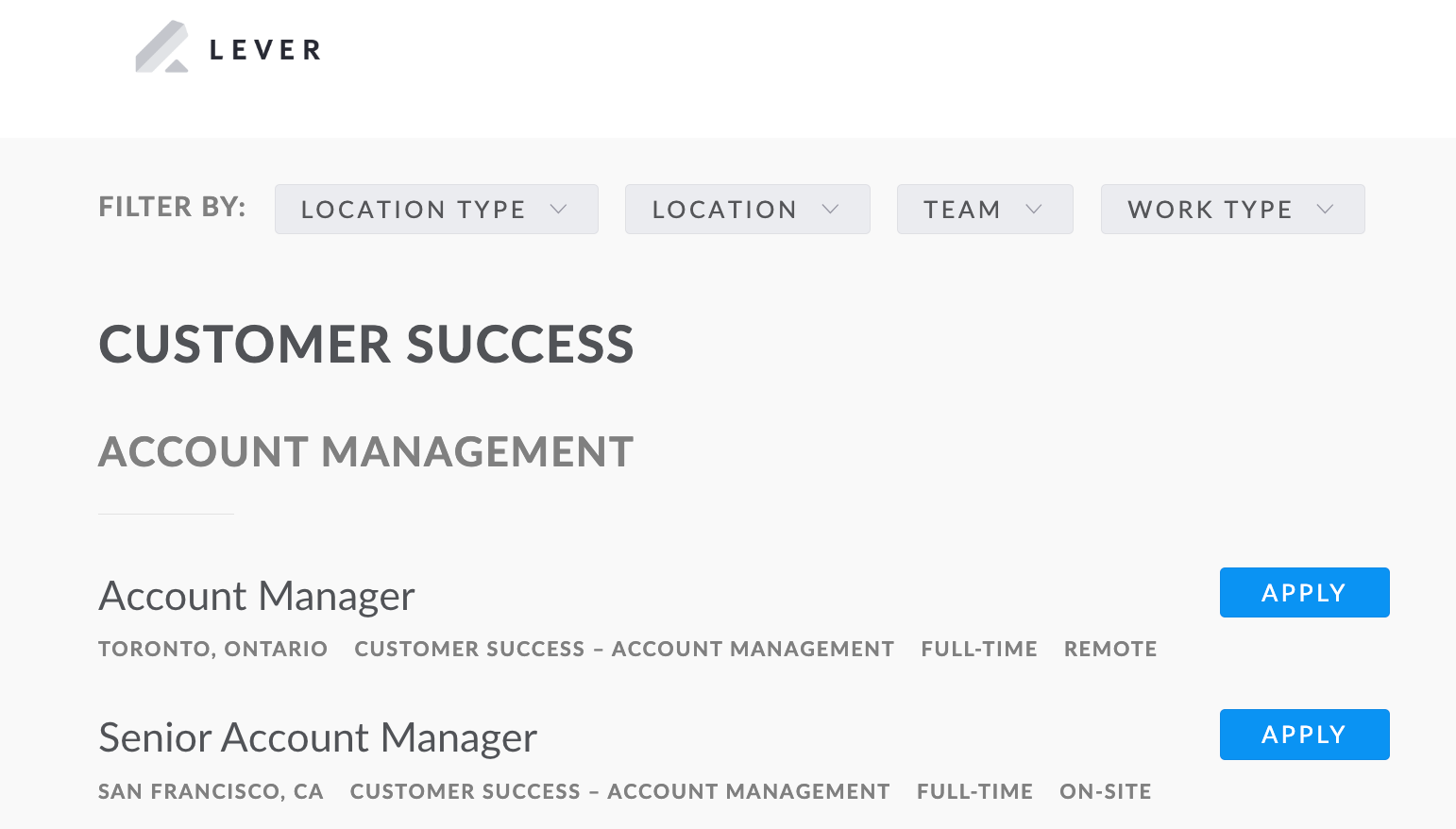The height and width of the screenshot is (829, 1456).
Task: Open the LOCATION filter dropdown
Action: pyautogui.click(x=747, y=209)
